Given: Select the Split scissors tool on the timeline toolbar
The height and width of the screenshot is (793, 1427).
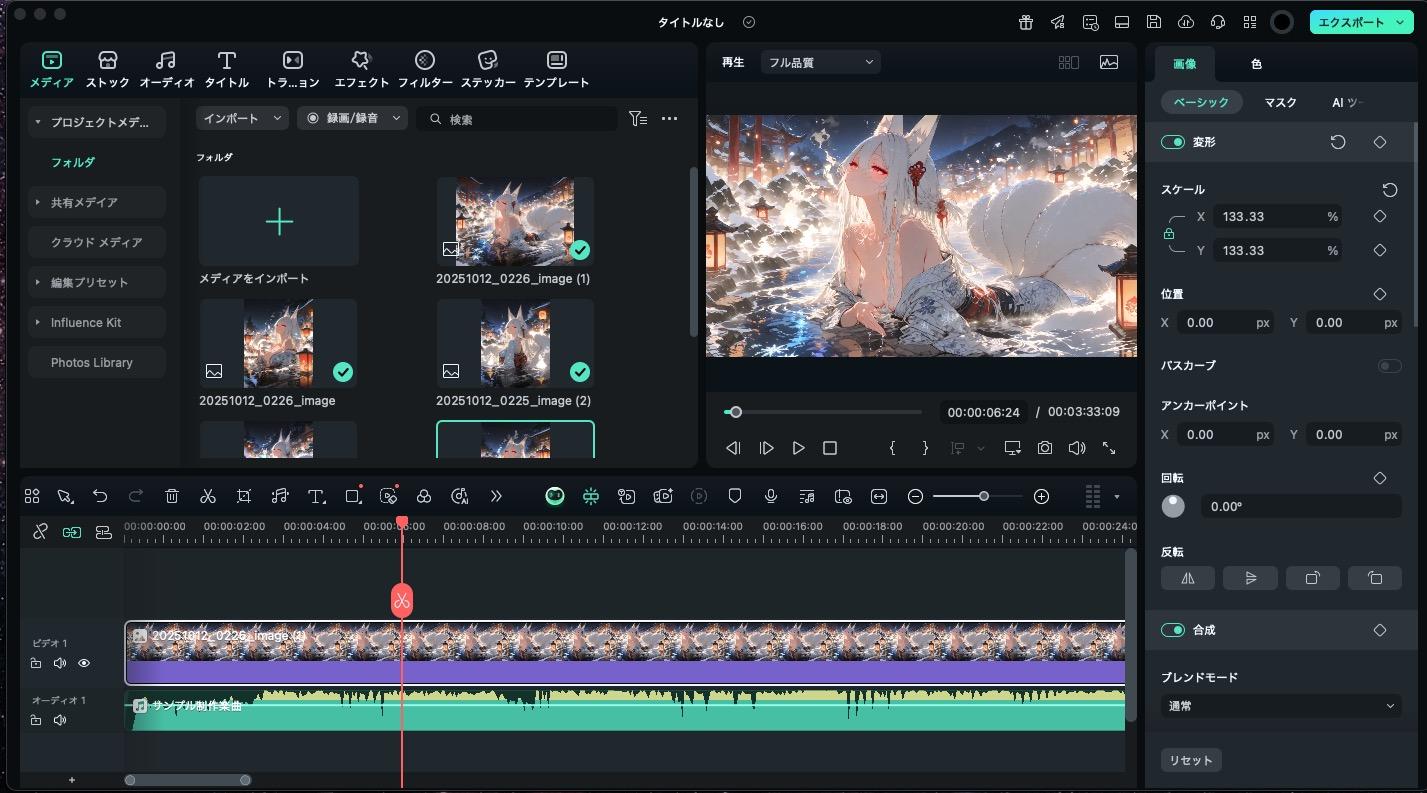Looking at the screenshot, I should (208, 496).
